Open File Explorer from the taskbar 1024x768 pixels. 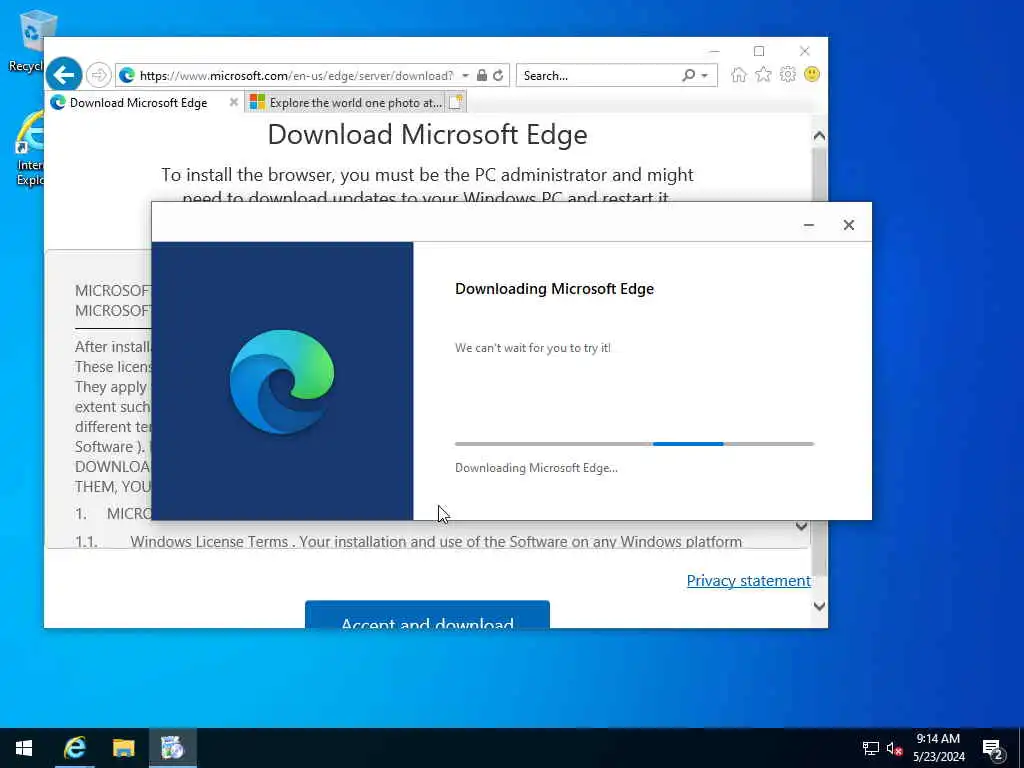(123, 748)
